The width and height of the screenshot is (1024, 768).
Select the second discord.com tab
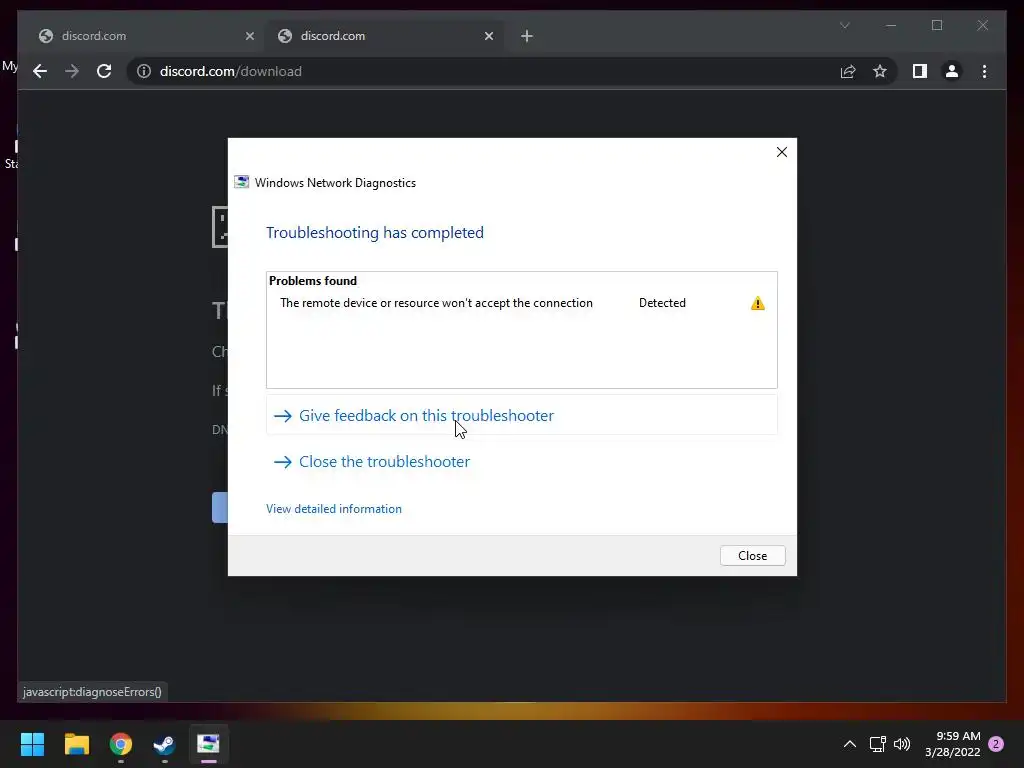pyautogui.click(x=385, y=36)
